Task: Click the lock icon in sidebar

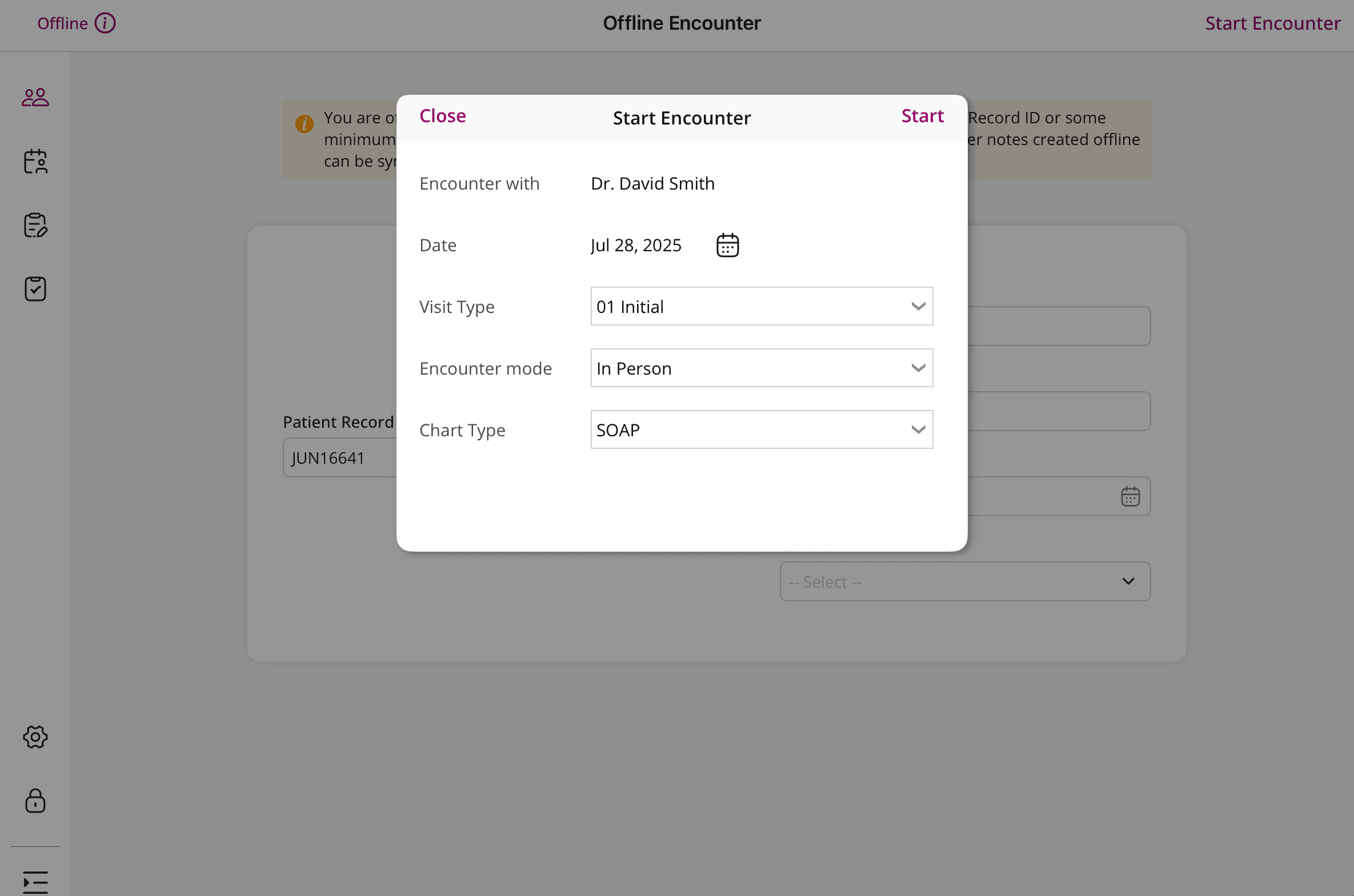Action: pyautogui.click(x=35, y=801)
